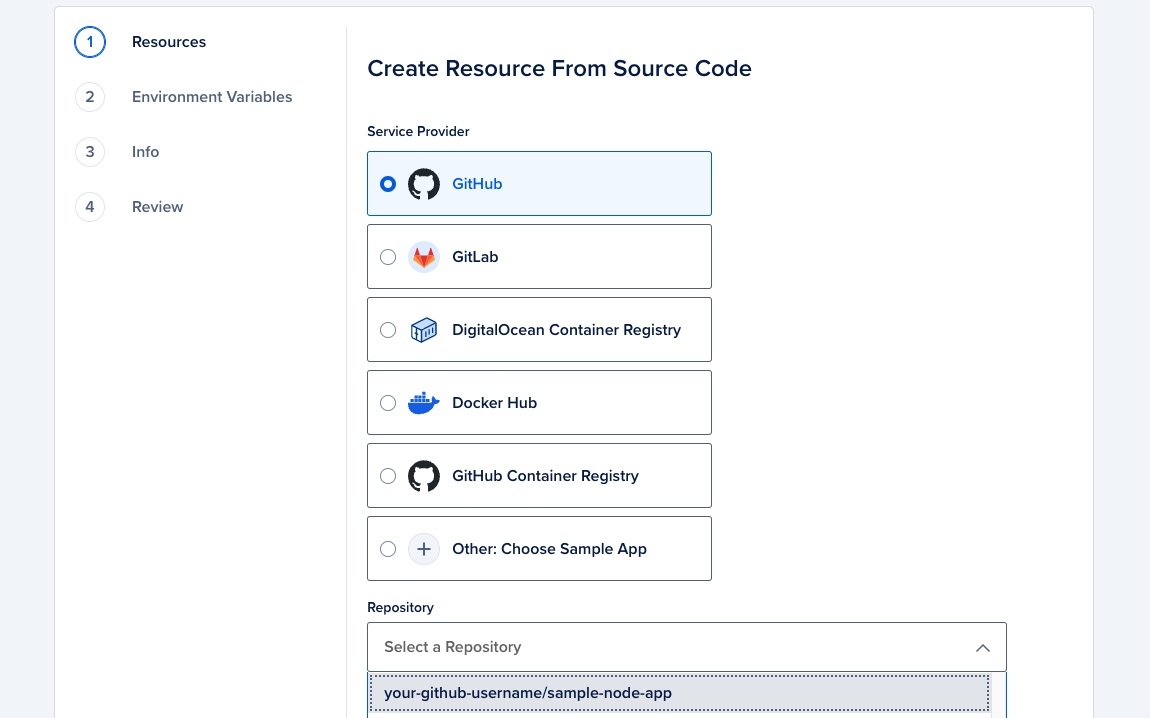Go to step 1 Resources
Image resolution: width=1150 pixels, height=718 pixels.
[169, 42]
